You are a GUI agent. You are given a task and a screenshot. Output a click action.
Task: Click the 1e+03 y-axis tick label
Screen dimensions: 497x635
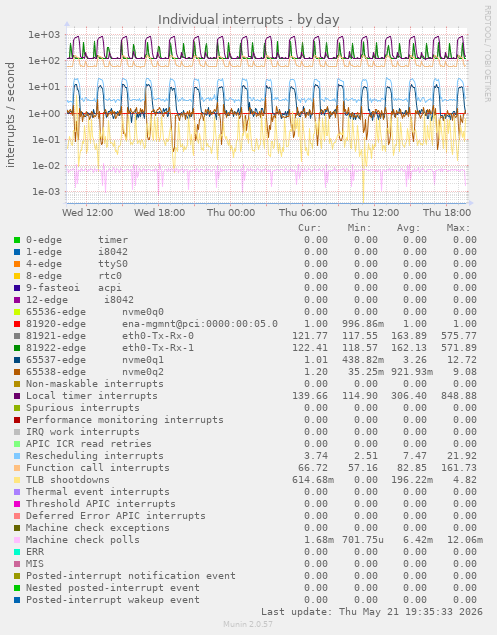coord(44,35)
